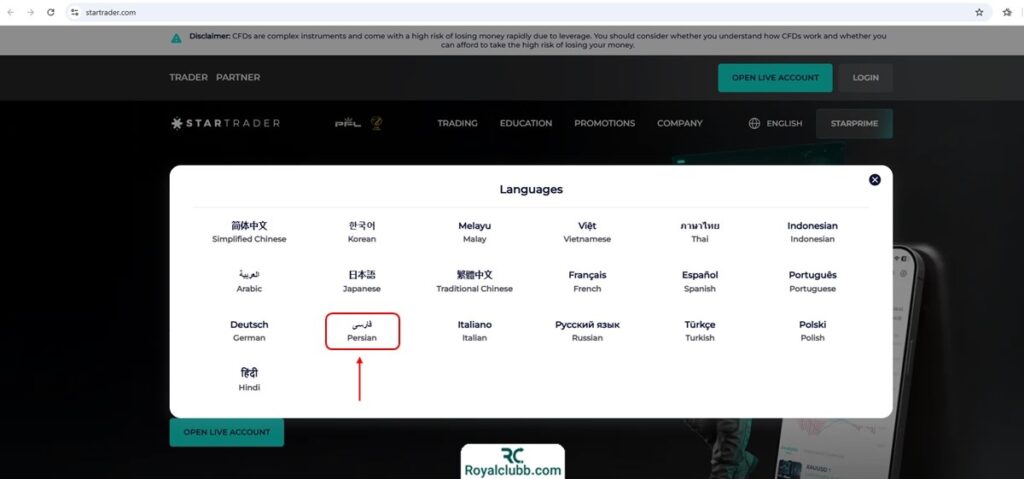The height and width of the screenshot is (479, 1024).
Task: Select Italian language
Action: click(x=474, y=331)
